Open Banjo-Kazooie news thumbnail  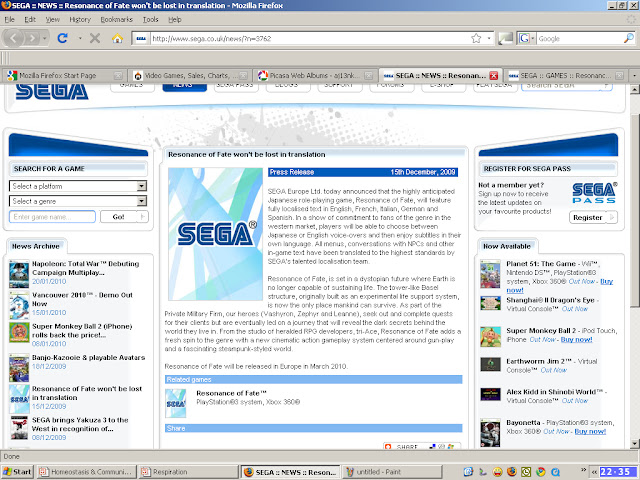pos(19,367)
